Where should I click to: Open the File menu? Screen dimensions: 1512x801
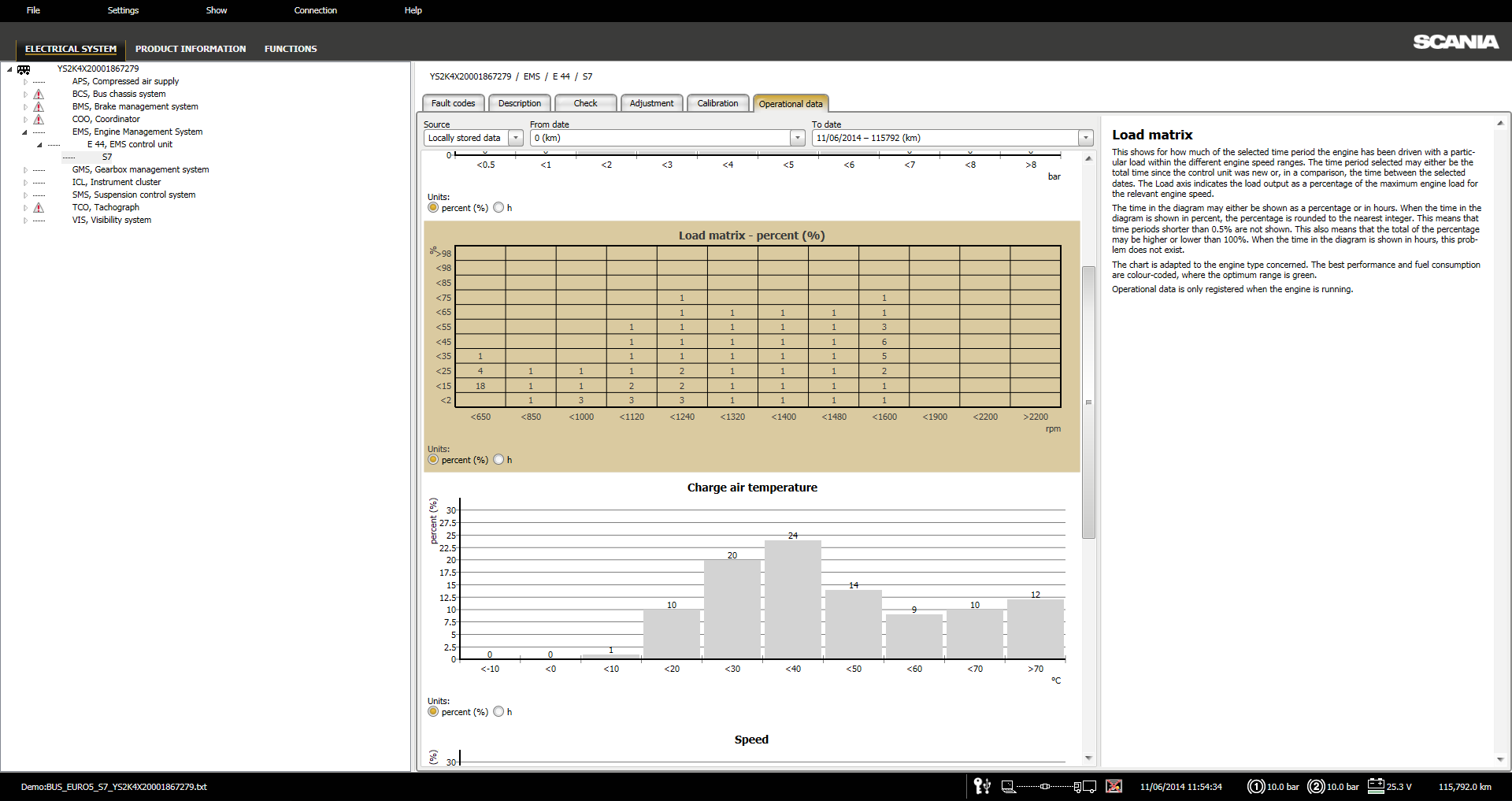33,10
